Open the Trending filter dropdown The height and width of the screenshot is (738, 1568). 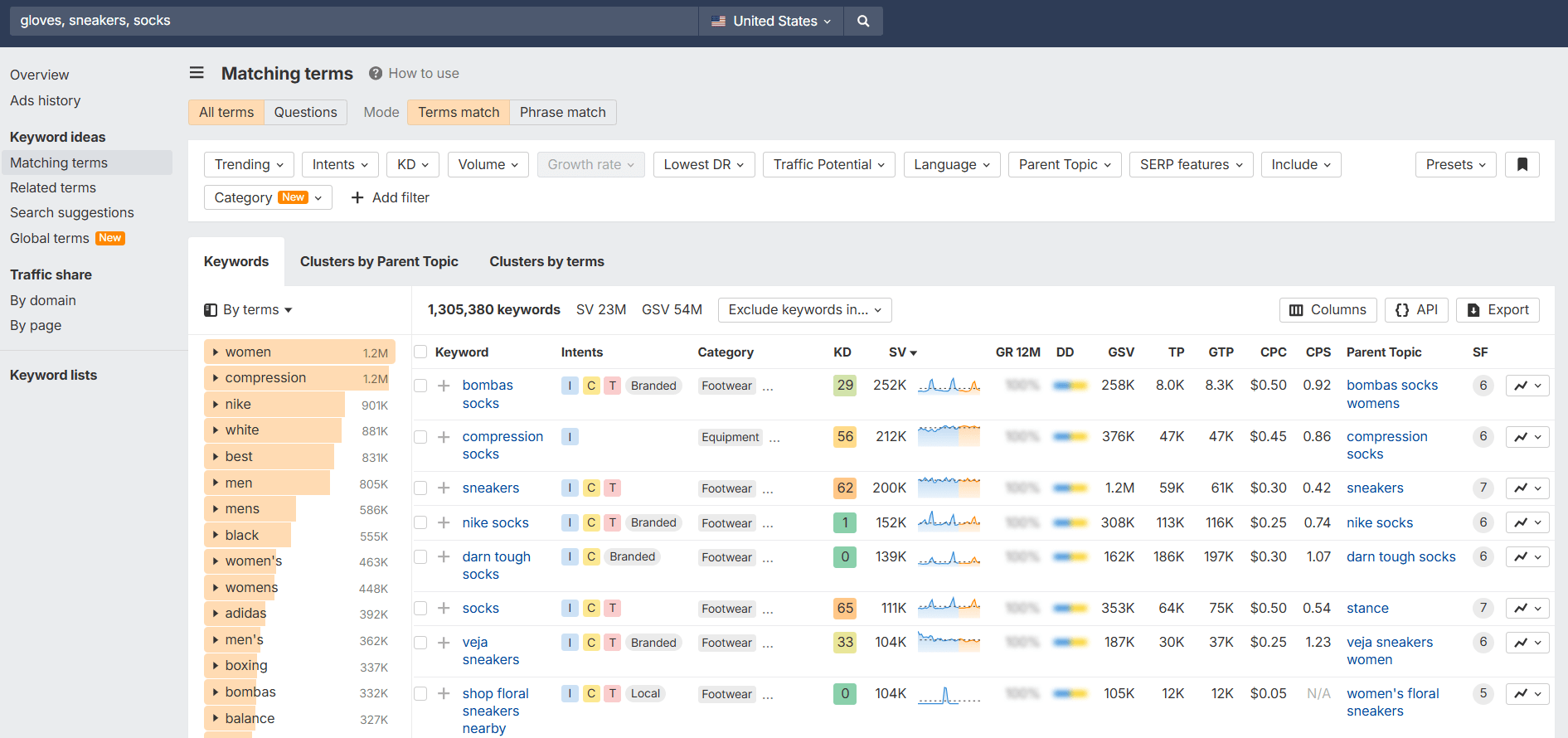249,164
